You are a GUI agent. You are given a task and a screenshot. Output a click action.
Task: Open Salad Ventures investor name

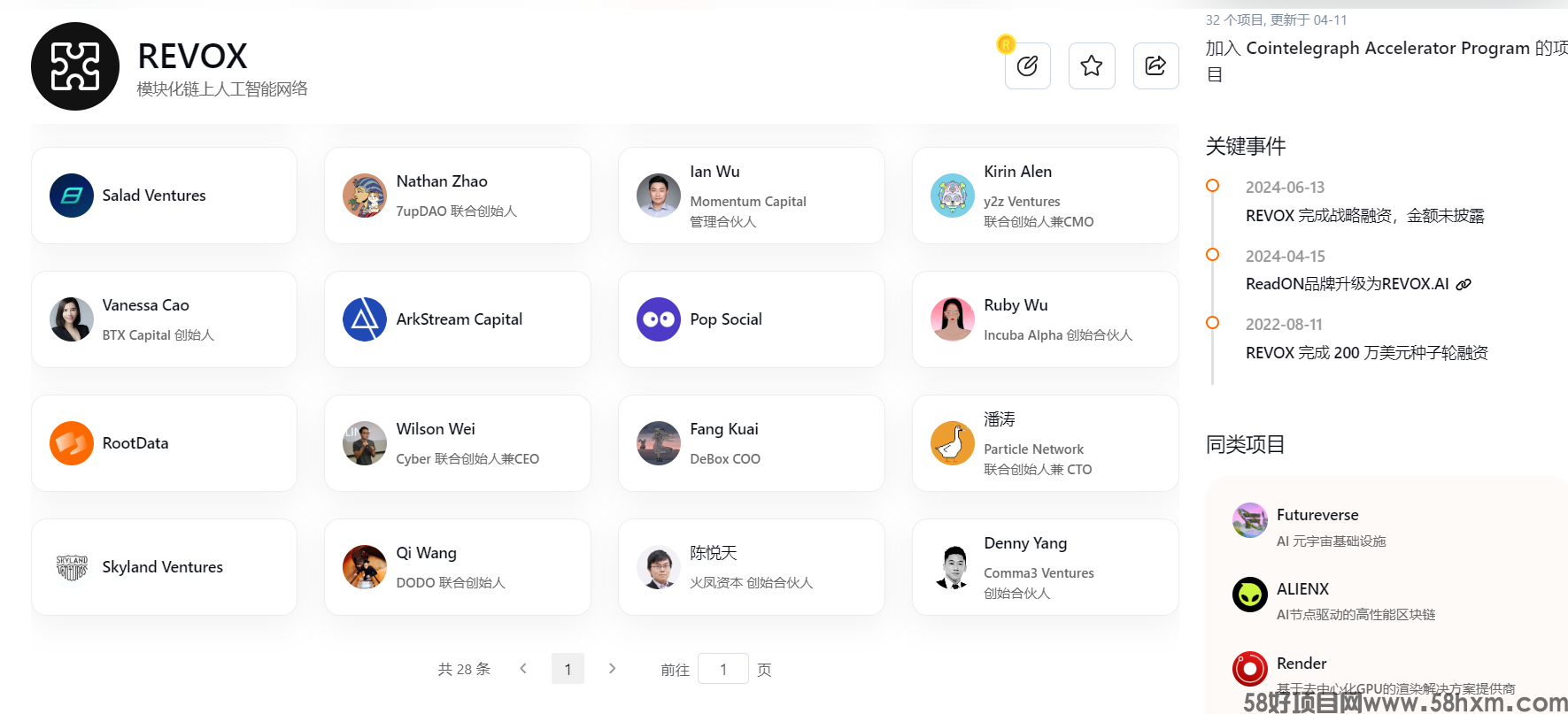tap(154, 196)
